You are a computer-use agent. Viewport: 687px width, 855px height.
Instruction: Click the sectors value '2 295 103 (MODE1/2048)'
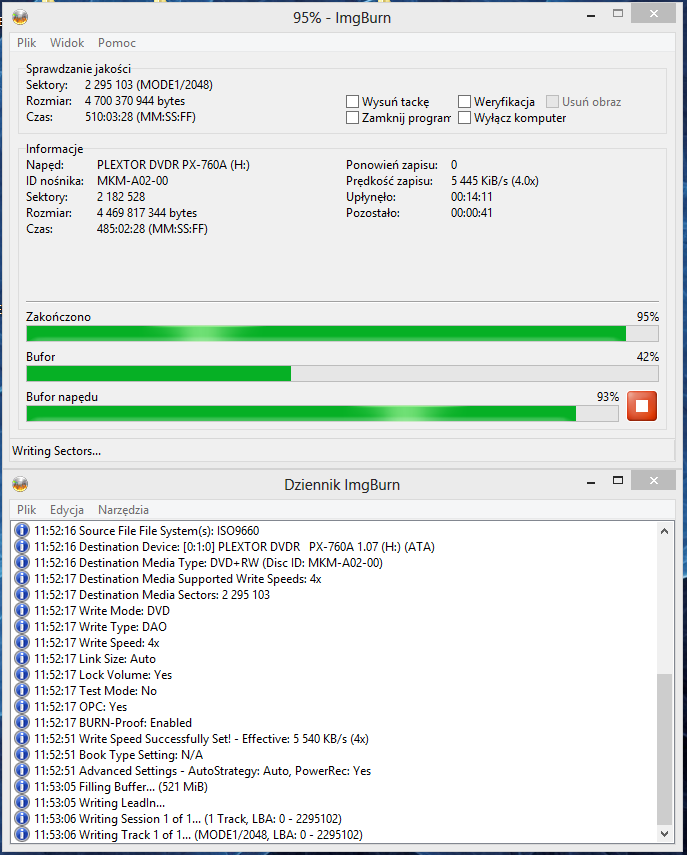click(149, 85)
